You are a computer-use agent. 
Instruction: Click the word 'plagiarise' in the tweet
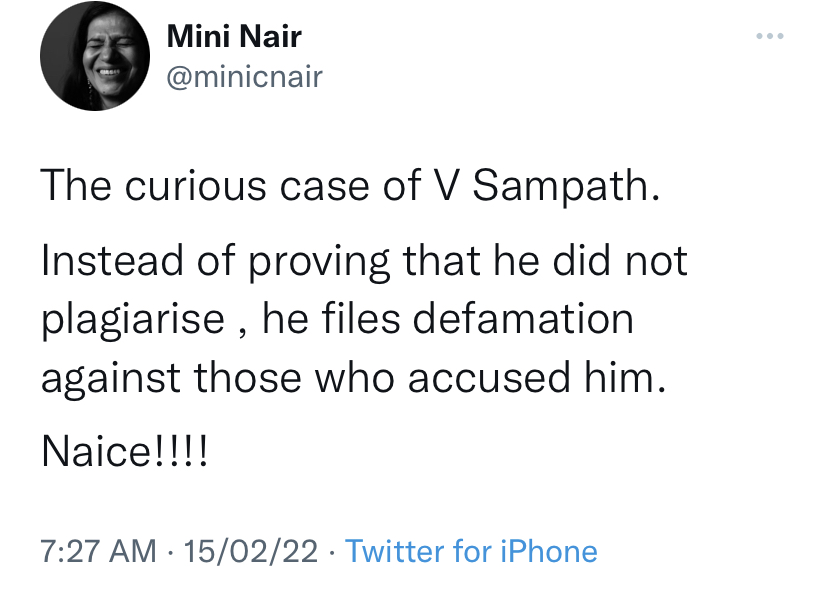tap(133, 321)
